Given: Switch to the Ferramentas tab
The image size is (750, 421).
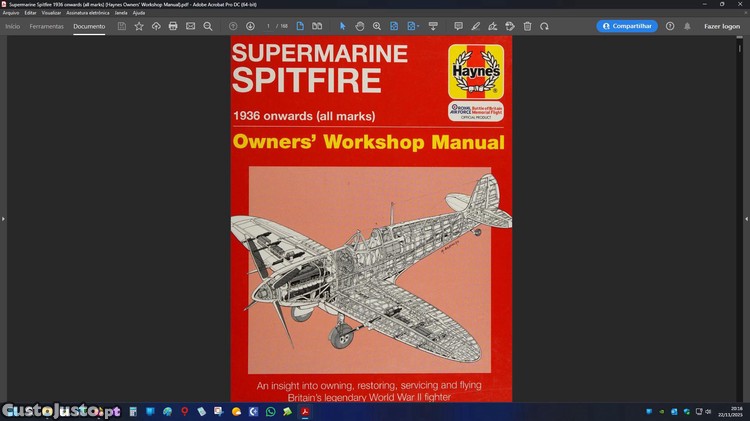Looking at the screenshot, I should click(x=46, y=26).
